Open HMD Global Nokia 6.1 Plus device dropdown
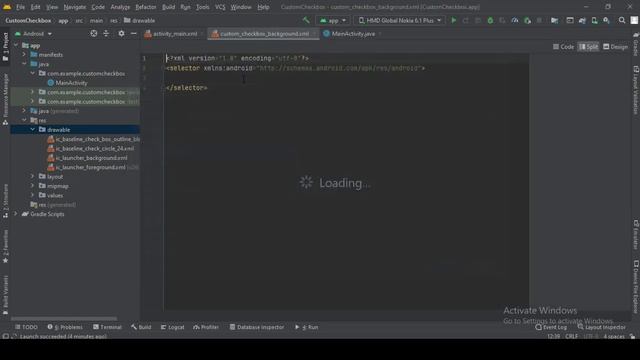This screenshot has height=360, width=640. pyautogui.click(x=400, y=20)
